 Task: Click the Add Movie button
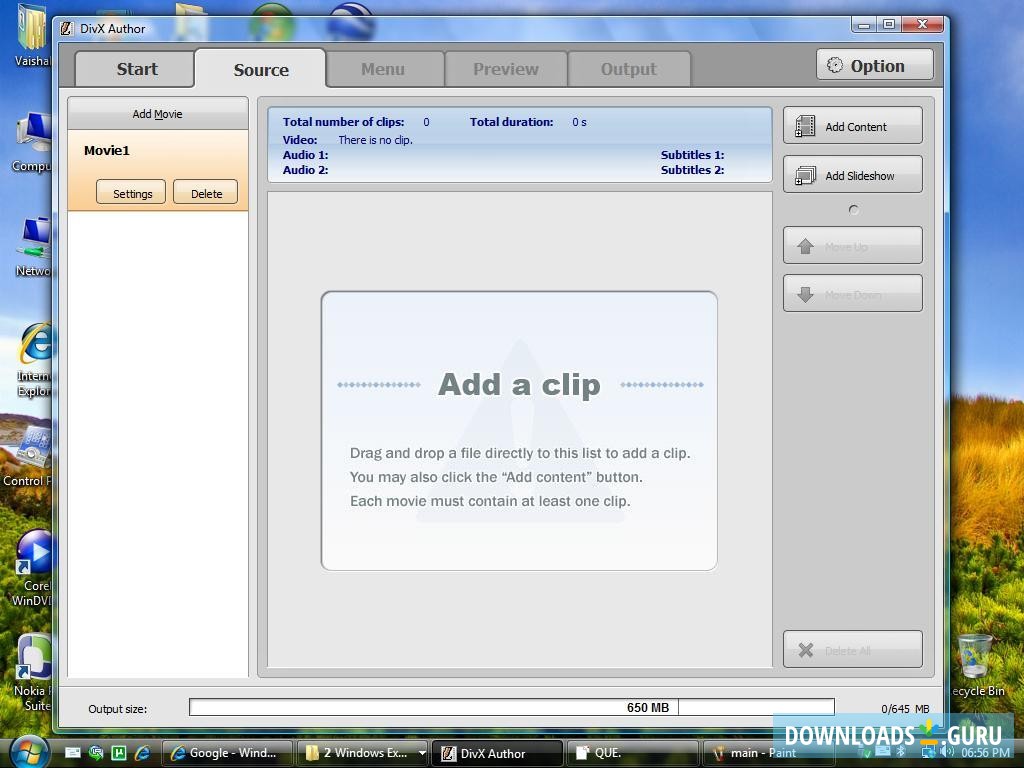(157, 114)
